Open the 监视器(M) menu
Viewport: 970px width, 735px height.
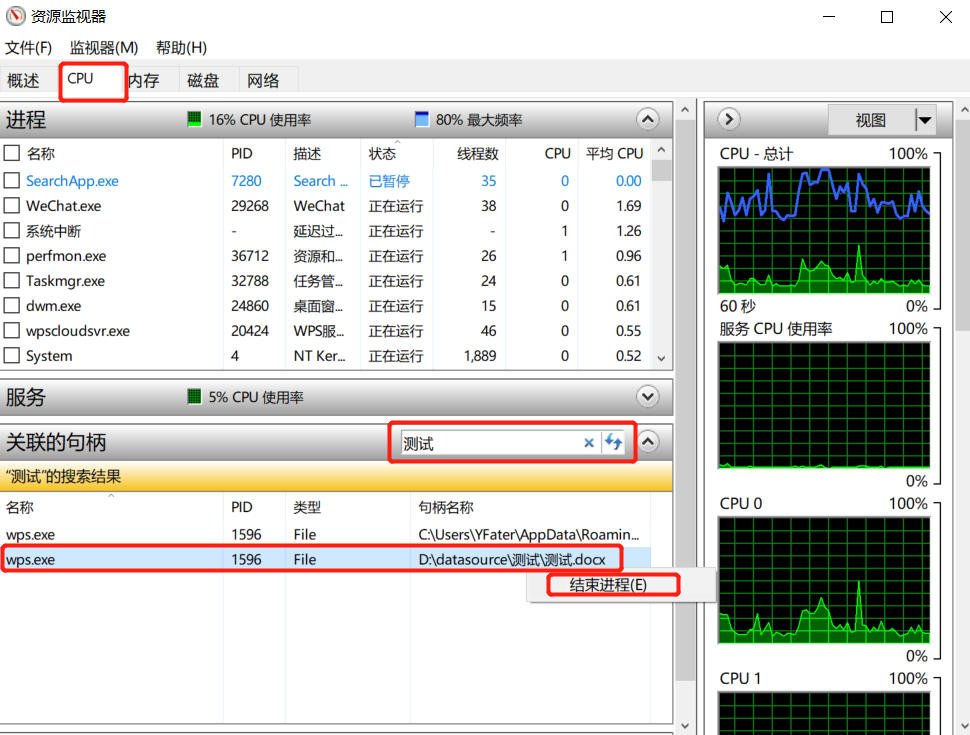coord(104,48)
